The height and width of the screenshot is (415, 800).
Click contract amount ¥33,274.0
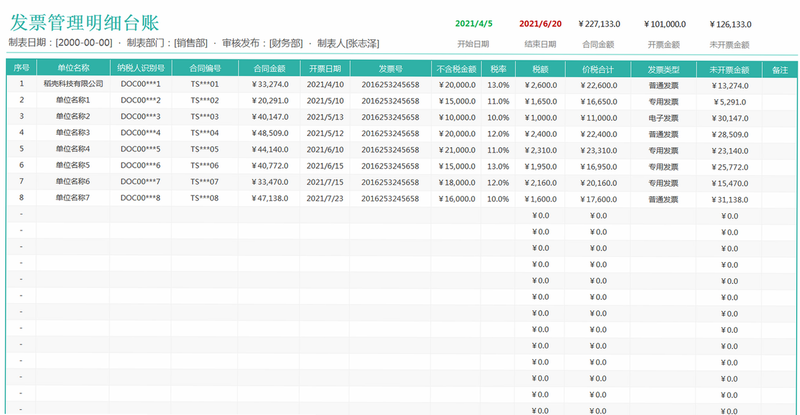click(x=270, y=84)
